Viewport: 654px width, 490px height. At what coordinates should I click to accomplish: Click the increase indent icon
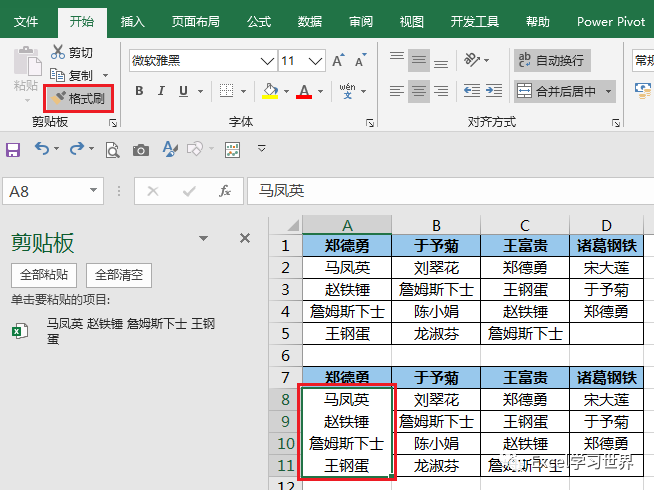[x=494, y=90]
